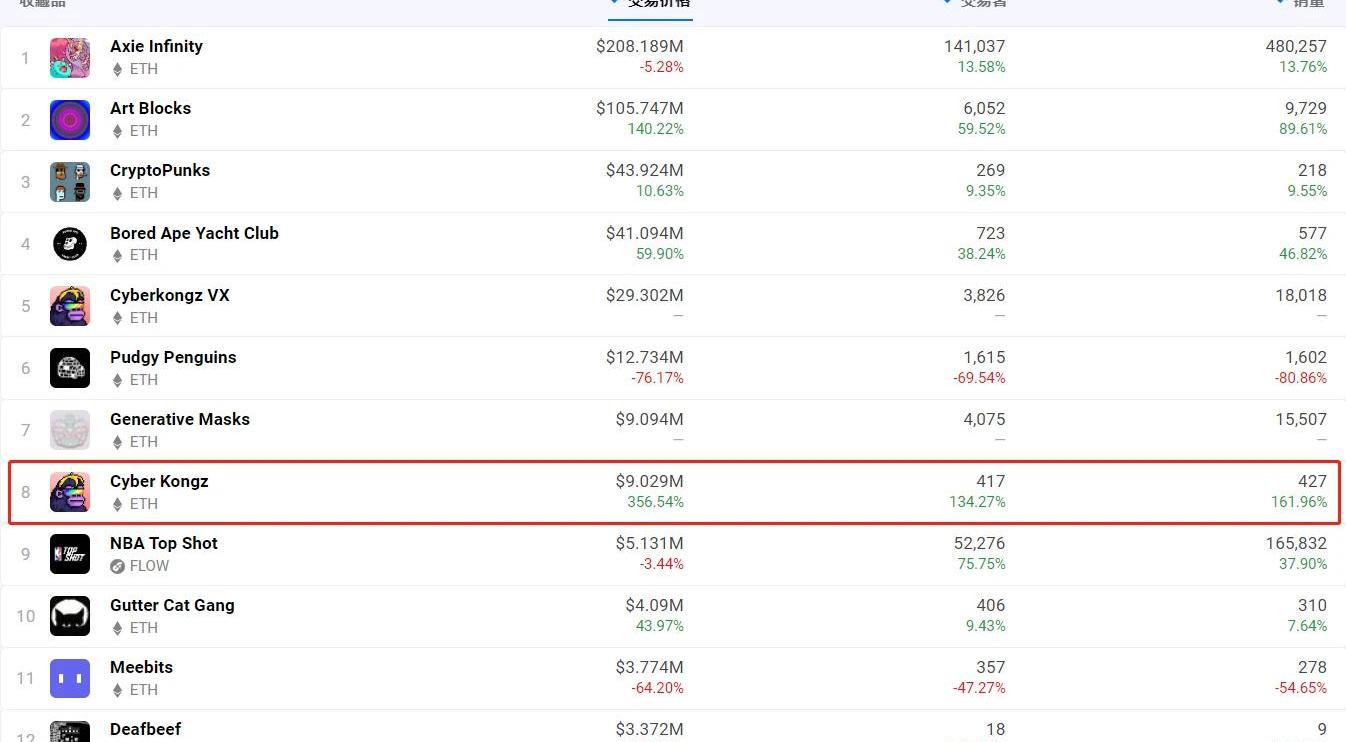1346x742 pixels.
Task: Click the ETH symbol under Generative Masks
Action: [x=117, y=442]
